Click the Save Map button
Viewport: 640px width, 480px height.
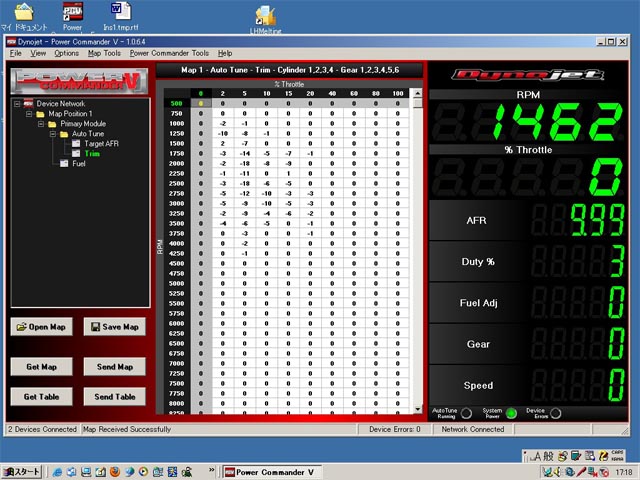pyautogui.click(x=115, y=327)
